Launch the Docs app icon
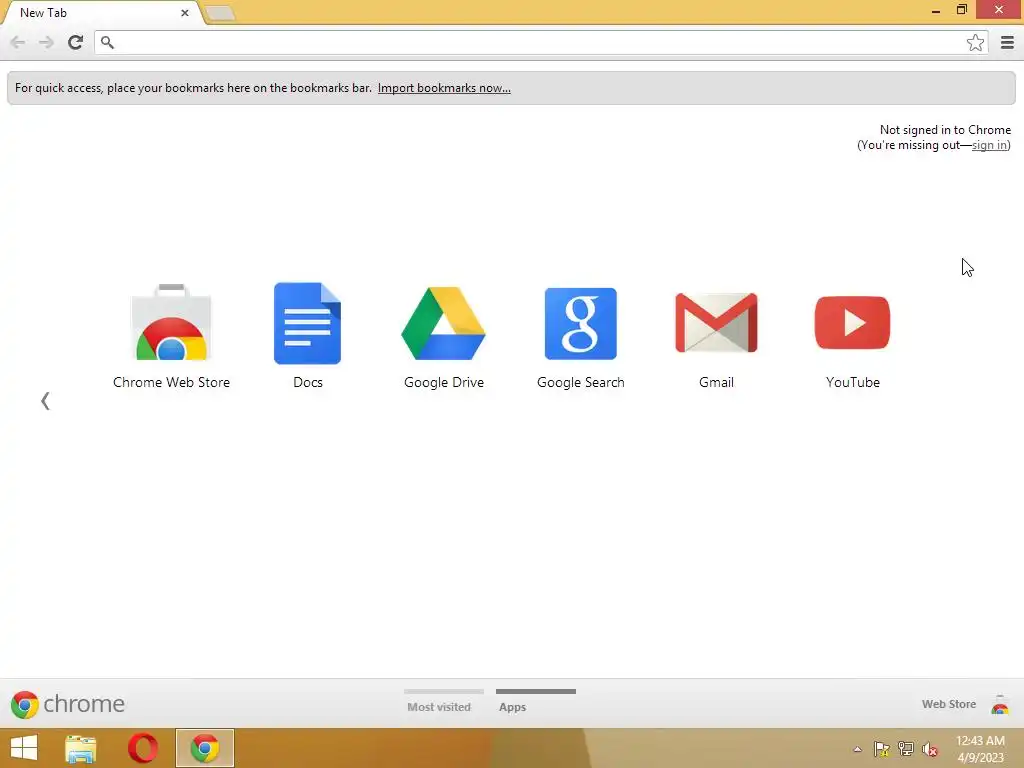The image size is (1024, 768). [x=308, y=323]
